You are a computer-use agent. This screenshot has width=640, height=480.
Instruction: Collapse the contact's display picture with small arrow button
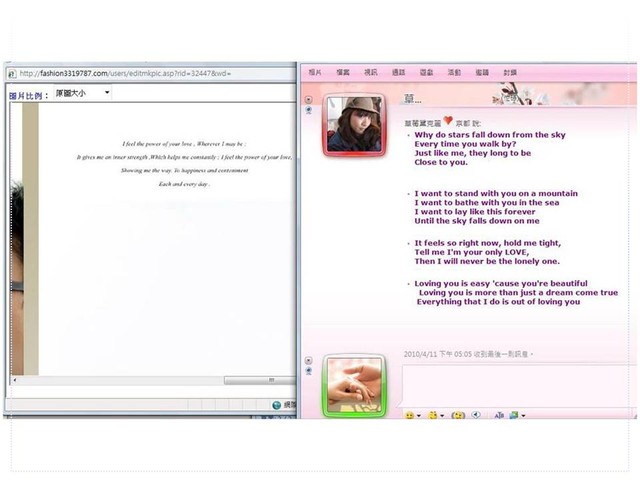(x=309, y=99)
